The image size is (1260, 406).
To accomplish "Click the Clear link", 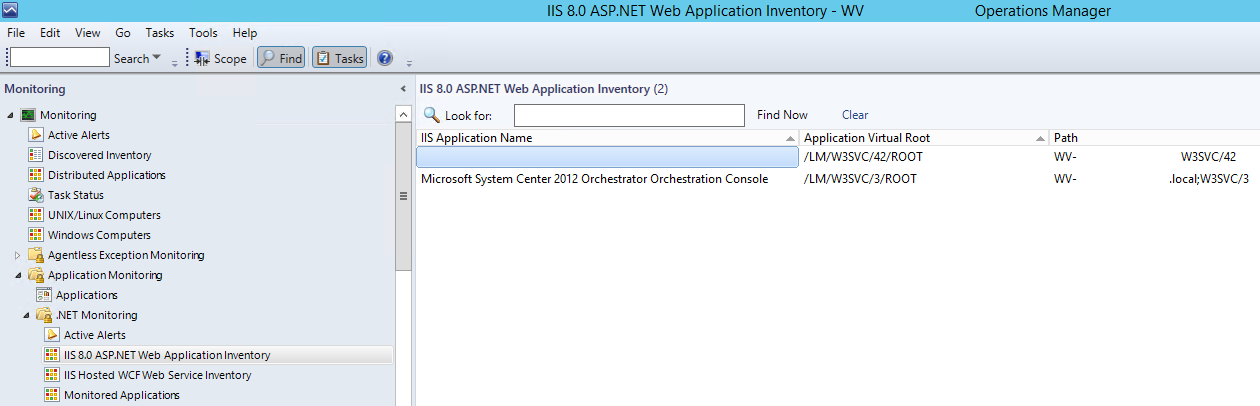I will click(855, 115).
